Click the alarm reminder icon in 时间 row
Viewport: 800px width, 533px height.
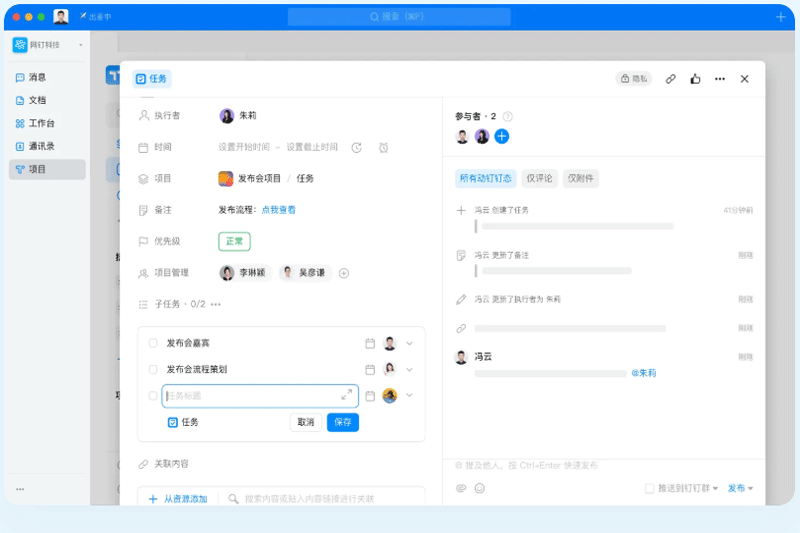tap(383, 148)
